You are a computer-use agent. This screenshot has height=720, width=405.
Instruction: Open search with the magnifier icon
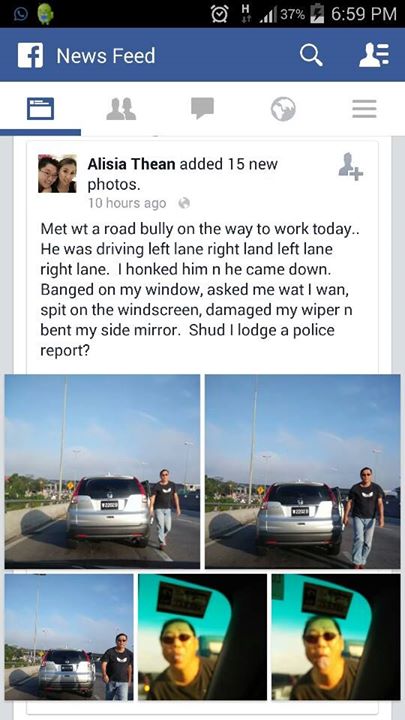311,56
